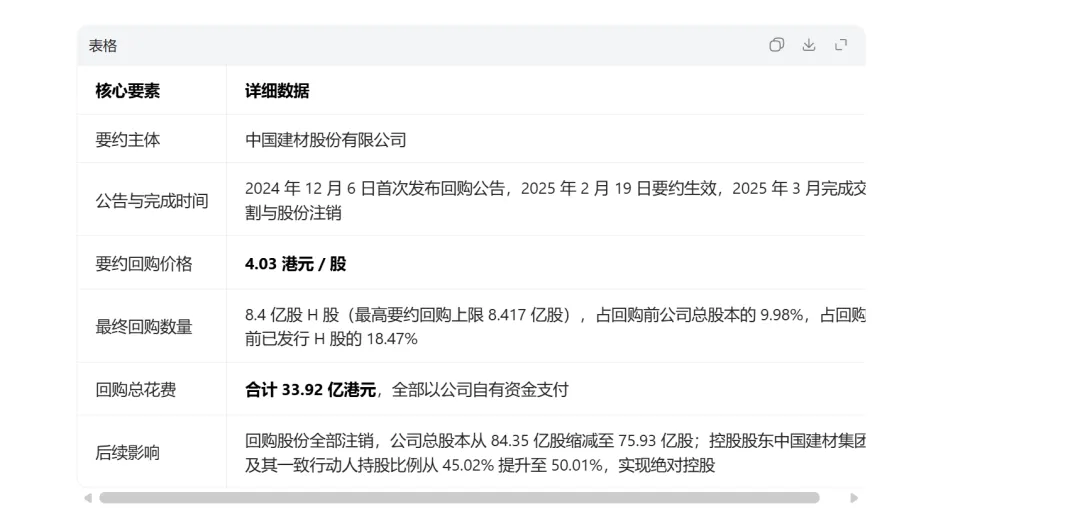The width and height of the screenshot is (1080, 521).
Task: Click the 回购总花费 row label
Action: [136, 389]
